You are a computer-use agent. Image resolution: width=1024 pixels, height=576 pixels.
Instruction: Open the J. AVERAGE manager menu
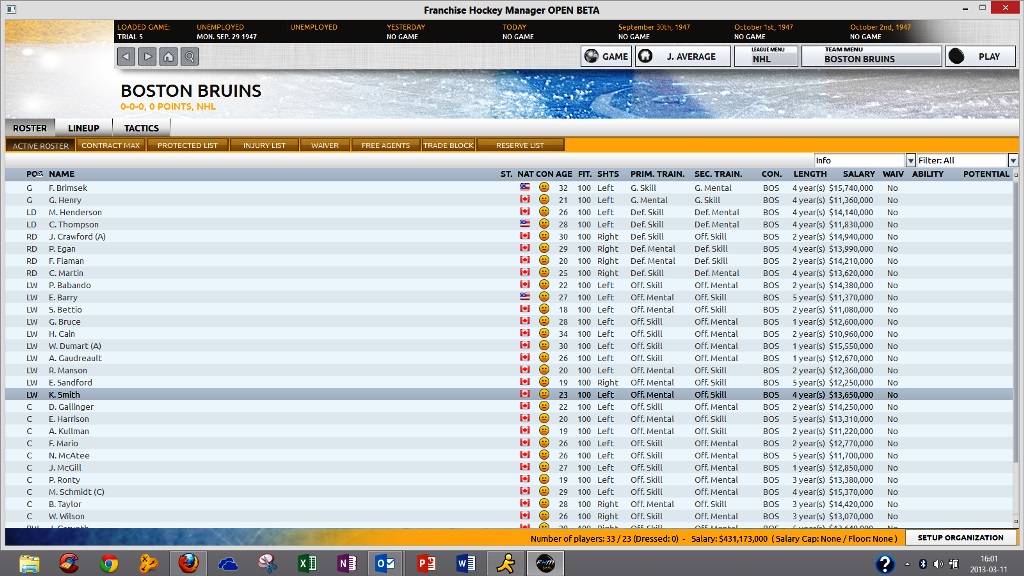[682, 56]
